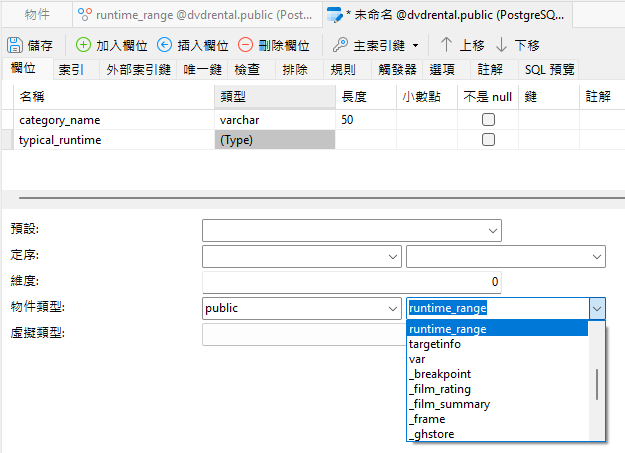Image resolution: width=625 pixels, height=453 pixels.
Task: Click the 類型 (Type) column header
Action: pos(275,97)
